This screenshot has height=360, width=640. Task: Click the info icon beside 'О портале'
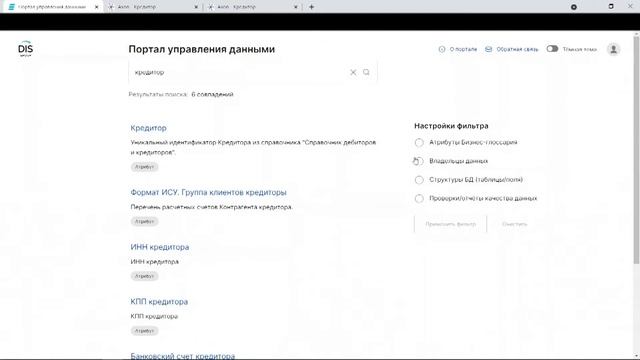442,49
